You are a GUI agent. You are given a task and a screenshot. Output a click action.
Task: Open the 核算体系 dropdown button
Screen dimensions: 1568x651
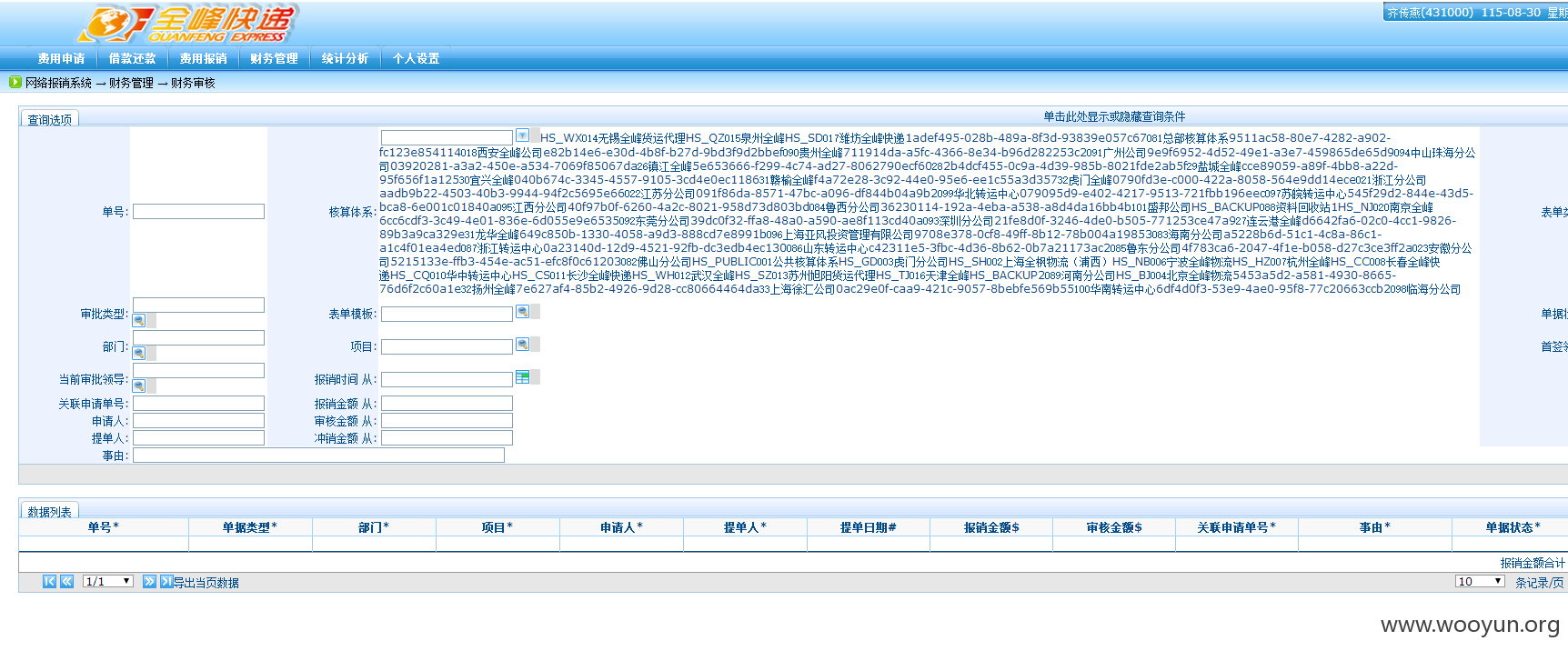523,135
